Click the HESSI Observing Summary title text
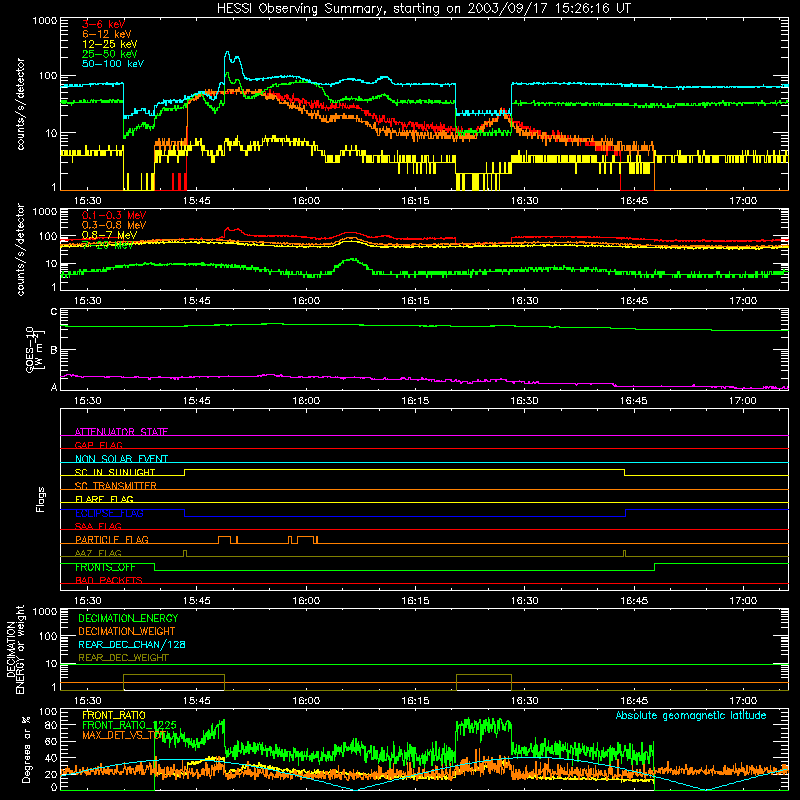Screen dimensions: 800x800 tap(424, 9)
